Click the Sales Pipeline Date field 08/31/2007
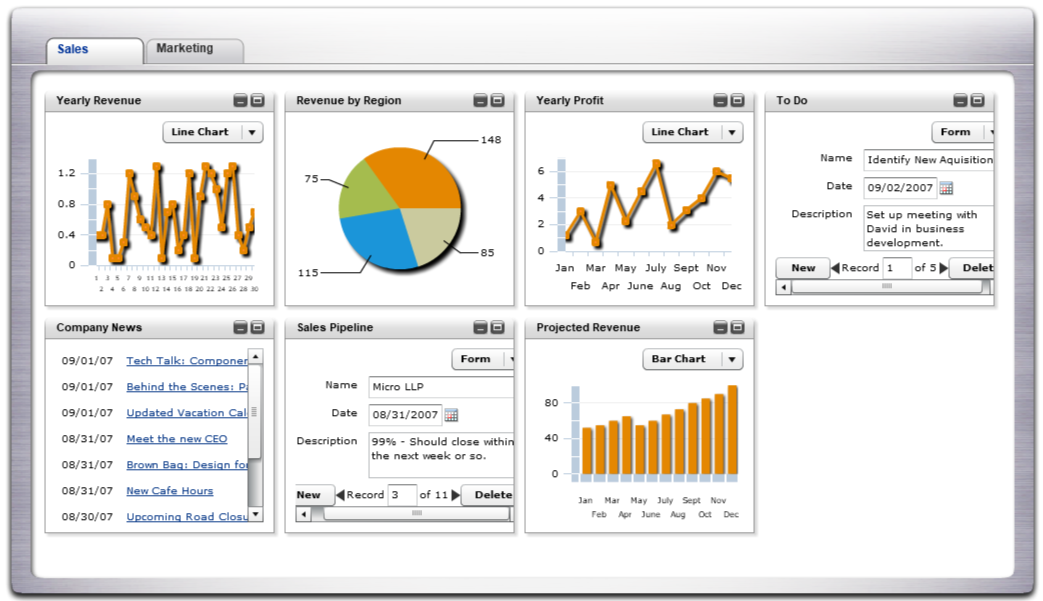Viewport: 1043px width, 601px height. point(405,415)
